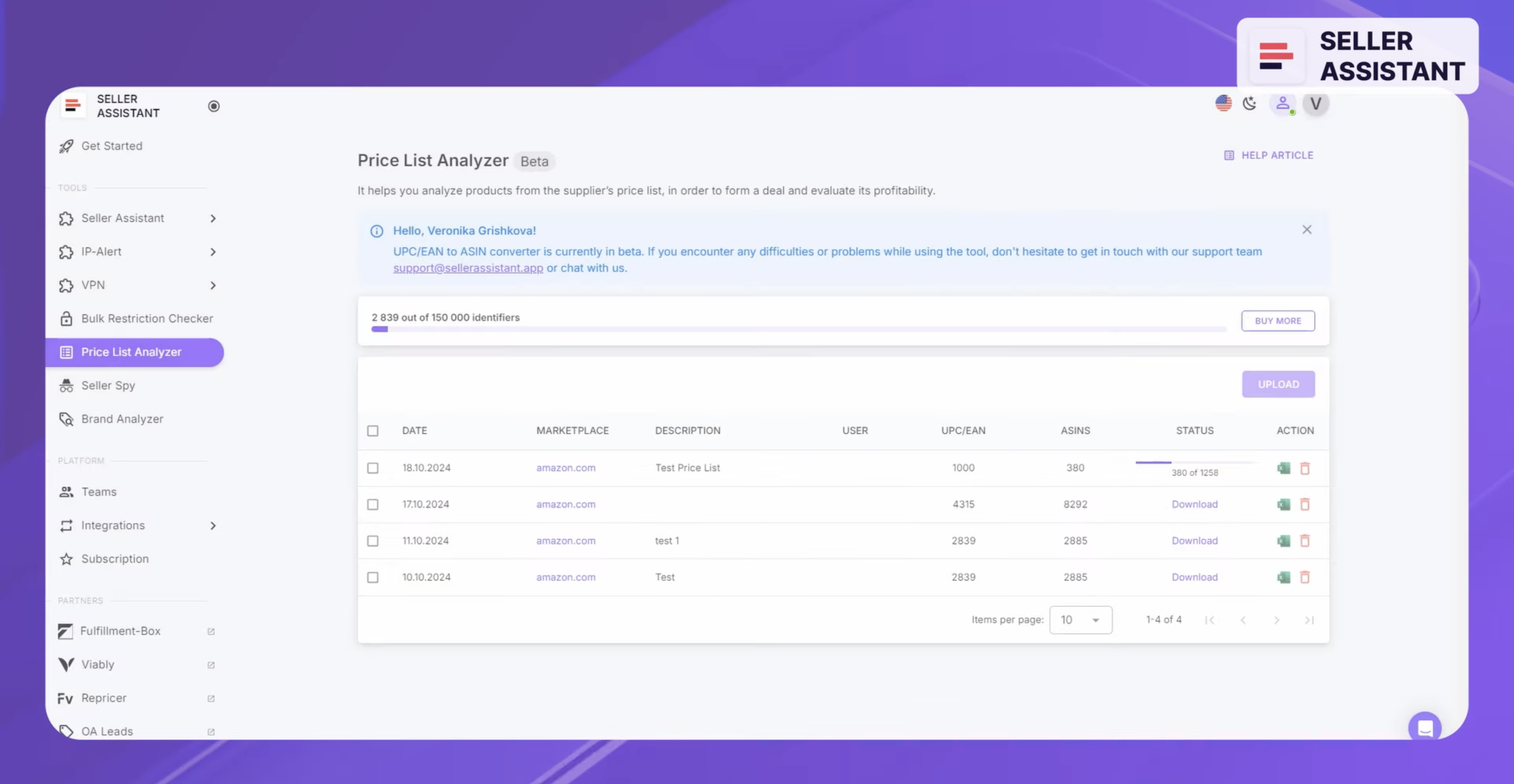Expand the IP-Alert submenu
1514x784 pixels.
tap(213, 252)
